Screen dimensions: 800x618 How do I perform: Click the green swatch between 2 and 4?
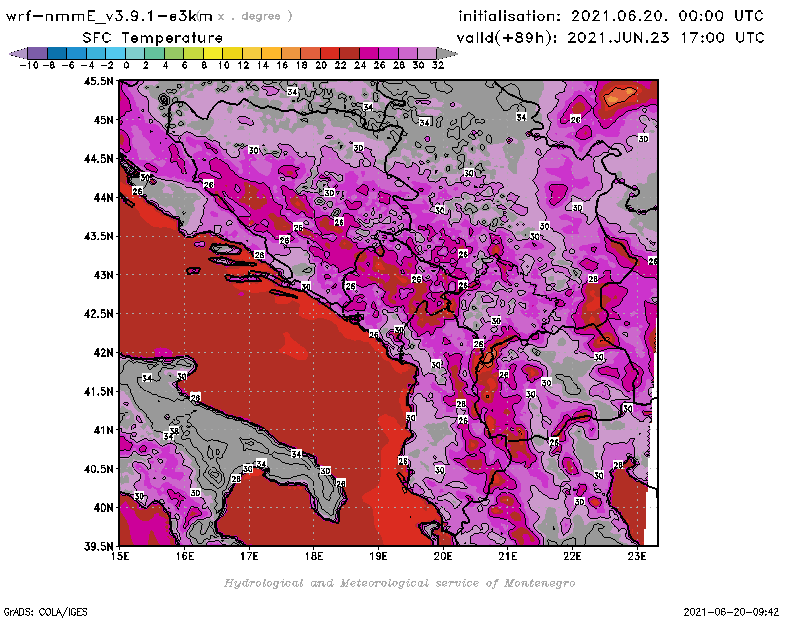pyautogui.click(x=155, y=53)
